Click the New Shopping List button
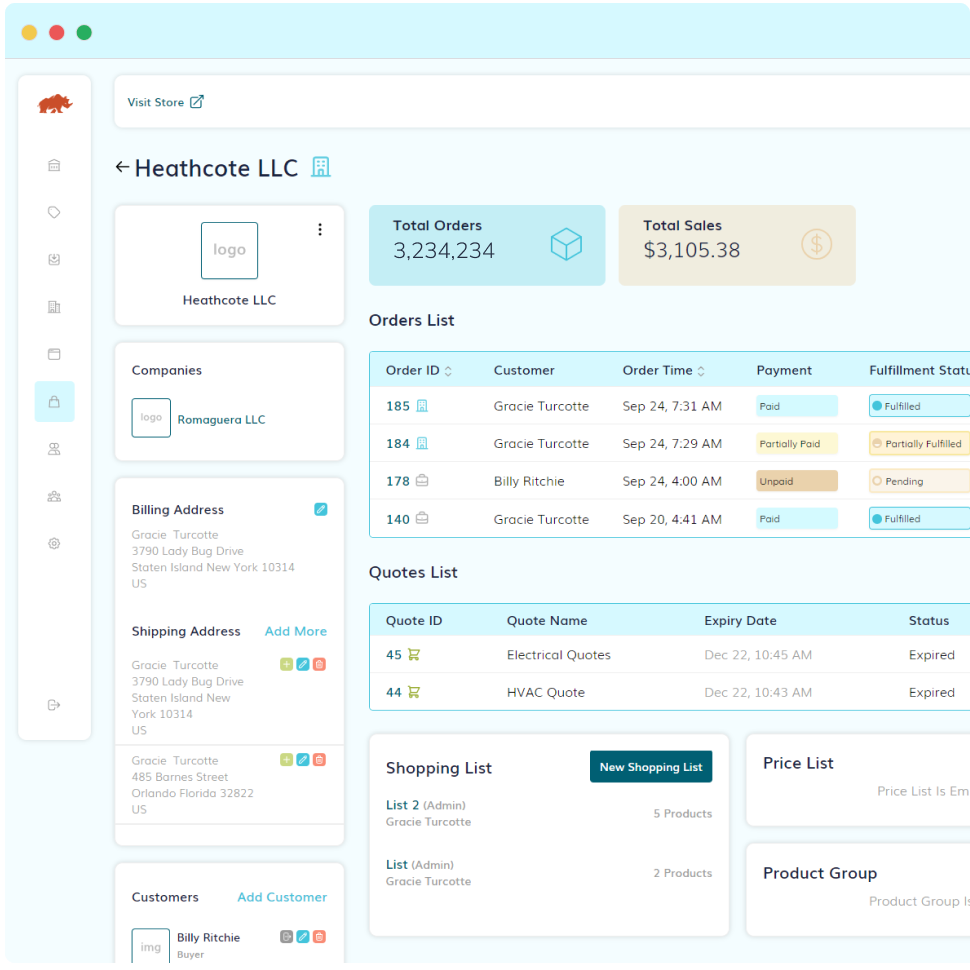 click(x=651, y=767)
